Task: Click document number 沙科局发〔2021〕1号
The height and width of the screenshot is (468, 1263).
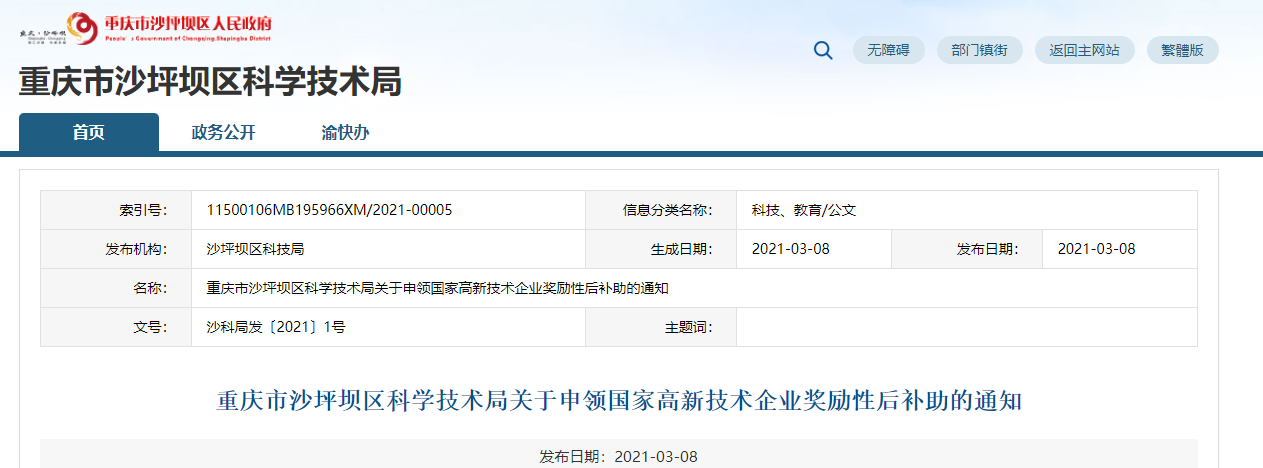Action: click(x=276, y=327)
